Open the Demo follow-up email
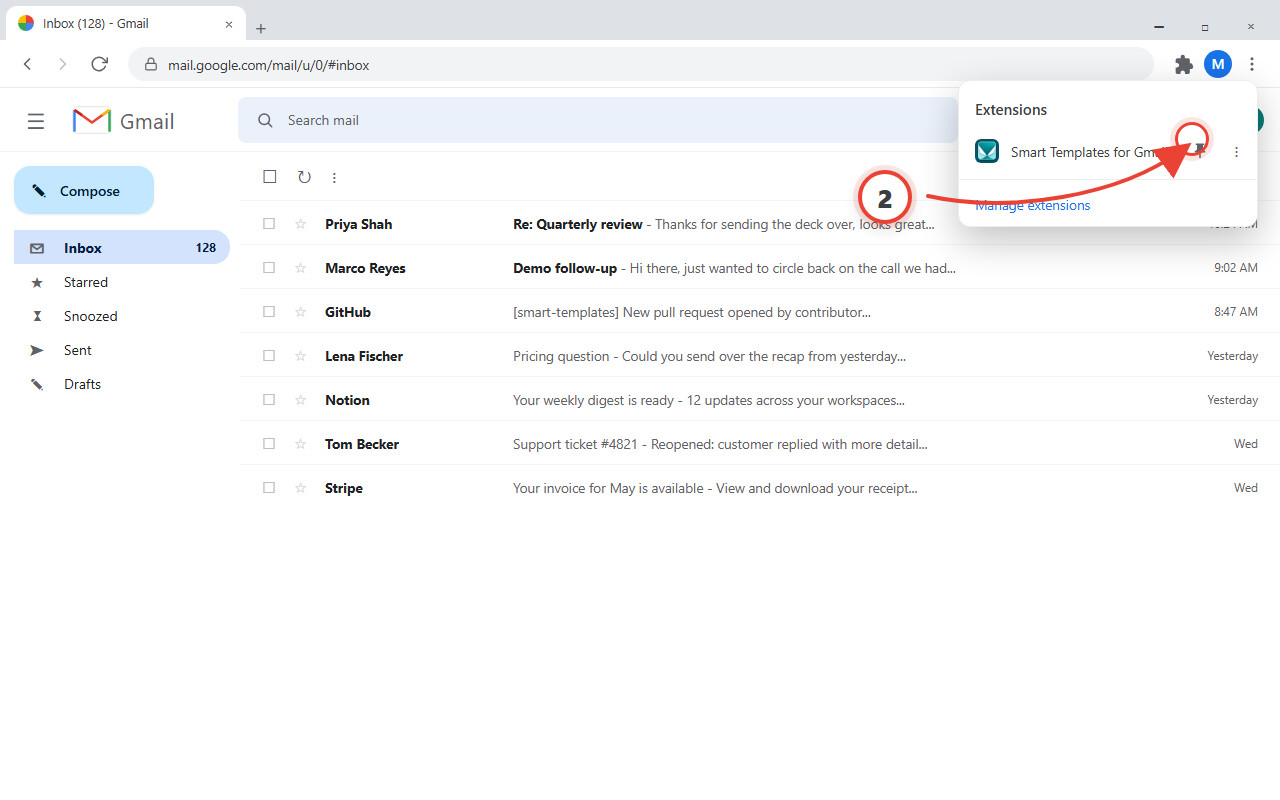The image size is (1280, 800). click(x=734, y=268)
